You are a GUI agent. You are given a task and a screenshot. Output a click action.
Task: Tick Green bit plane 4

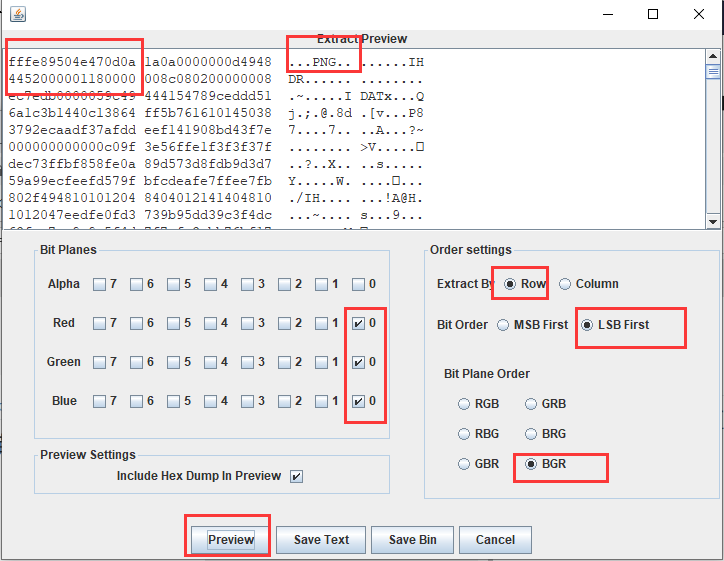(x=210, y=362)
